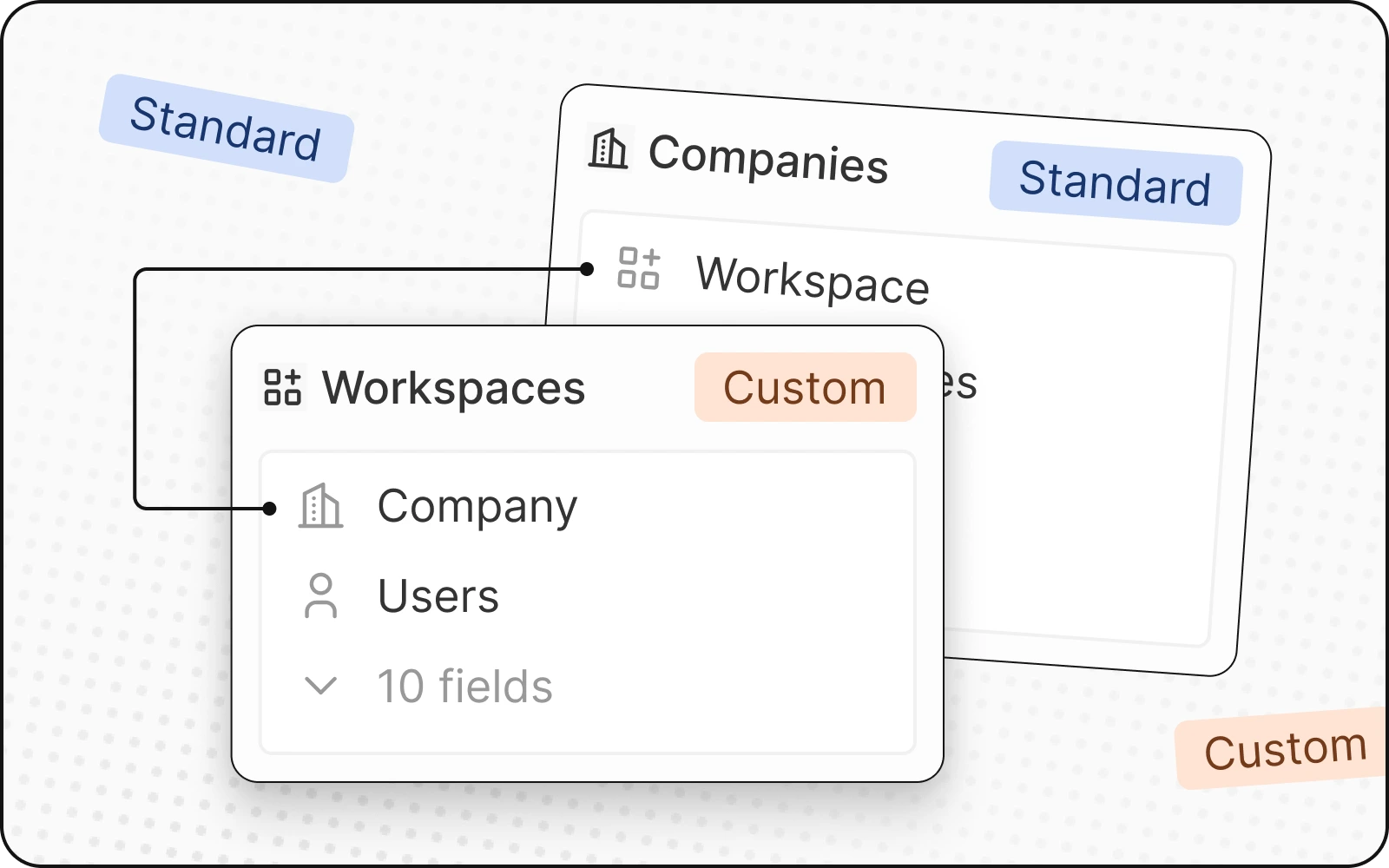Click the tilted Standard tag at top left
This screenshot has width=1389, height=868.
click(226, 128)
